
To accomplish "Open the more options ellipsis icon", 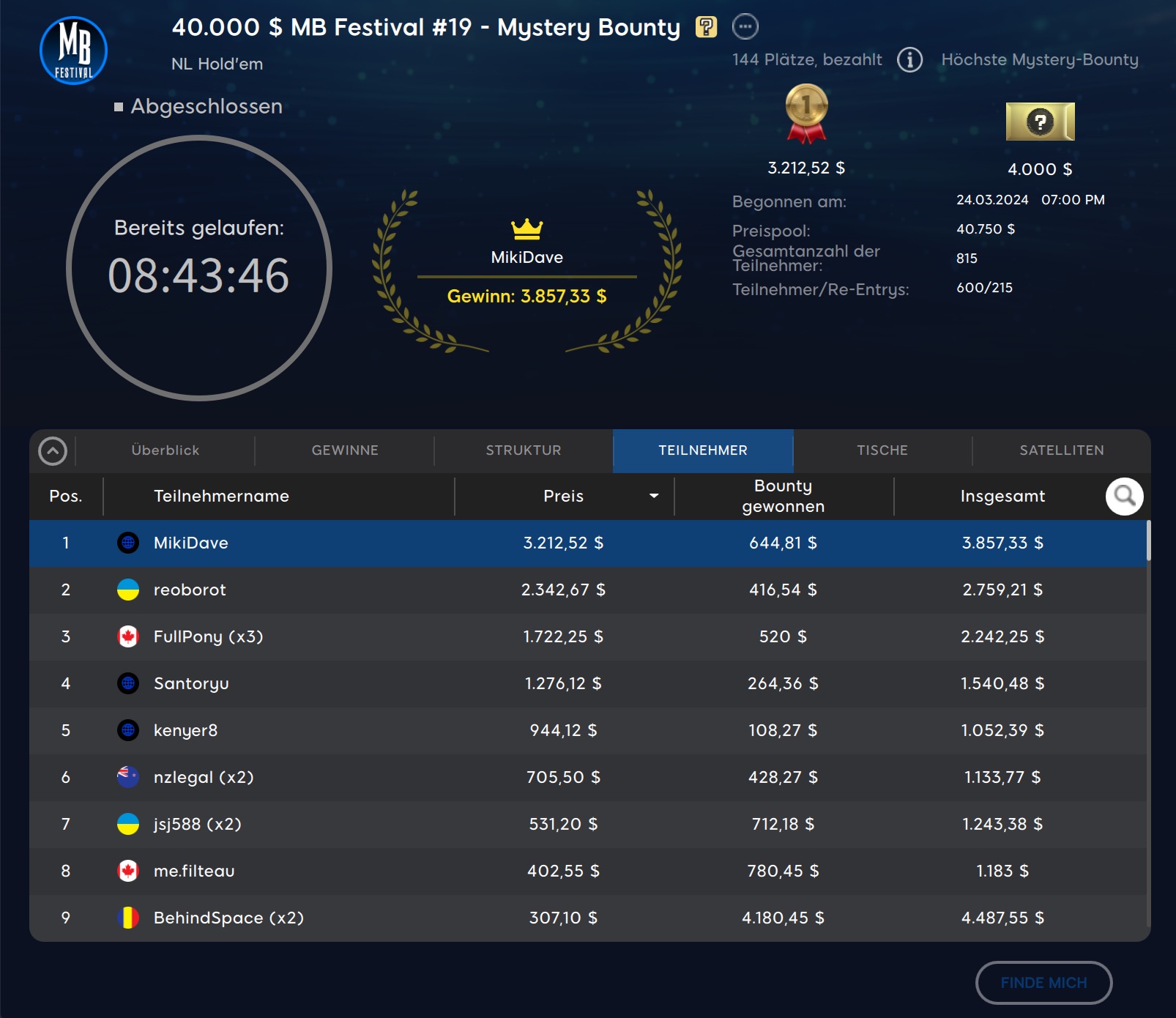I will tap(745, 27).
